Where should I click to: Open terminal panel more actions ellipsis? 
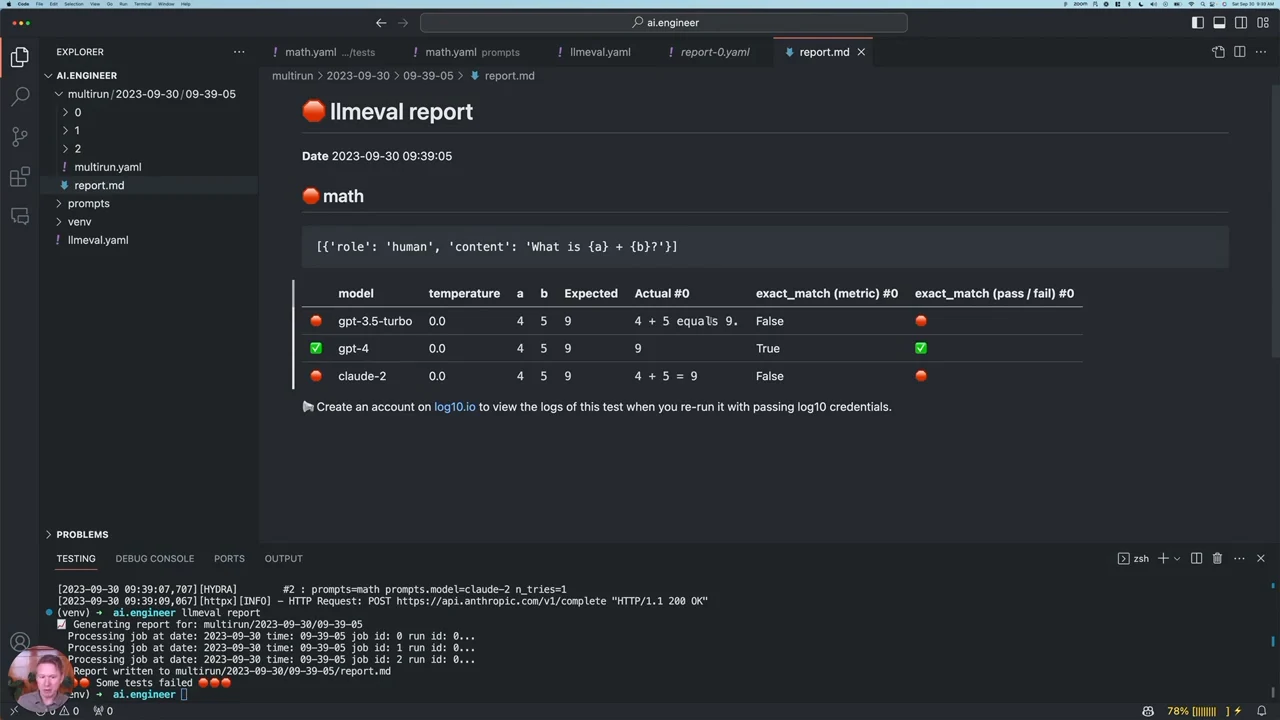click(1239, 558)
